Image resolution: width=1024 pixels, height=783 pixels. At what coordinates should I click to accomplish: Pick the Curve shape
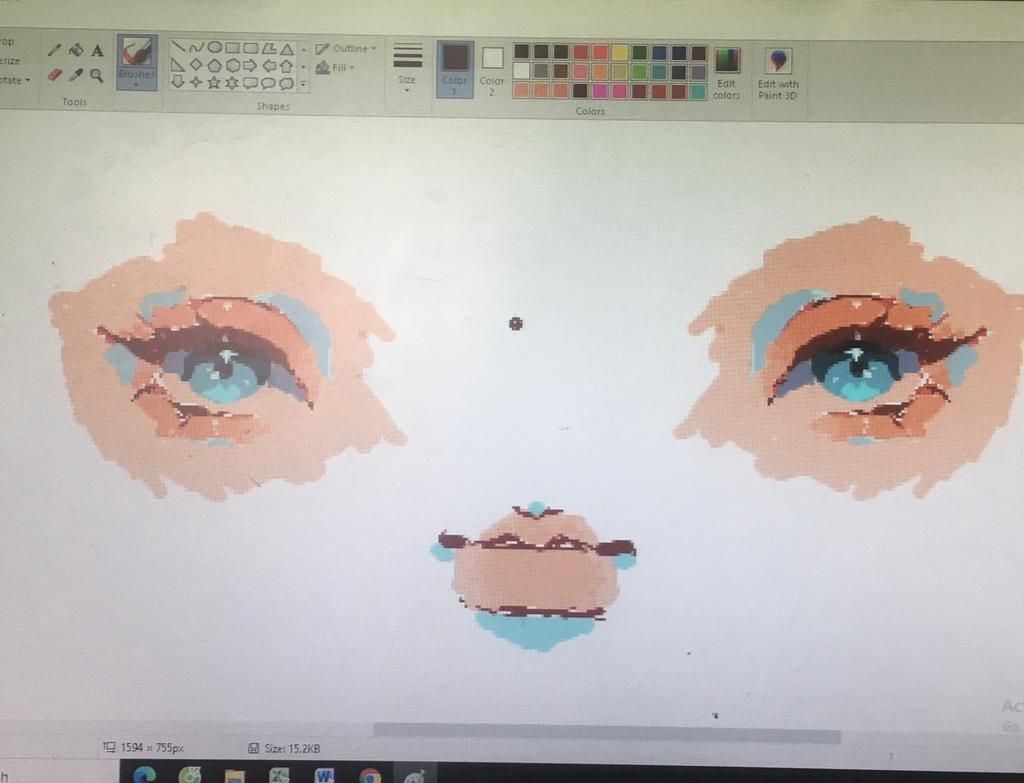tap(196, 48)
